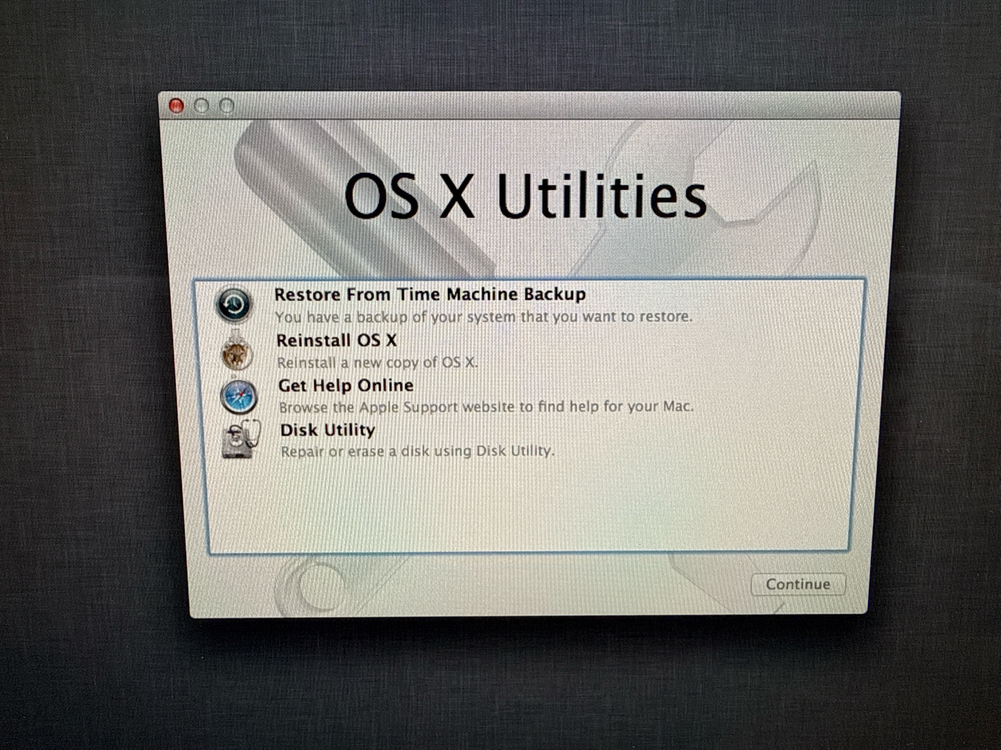Choose the Disk Utility stethoscope icon
Viewport: 1001px width, 750px height.
click(x=241, y=440)
